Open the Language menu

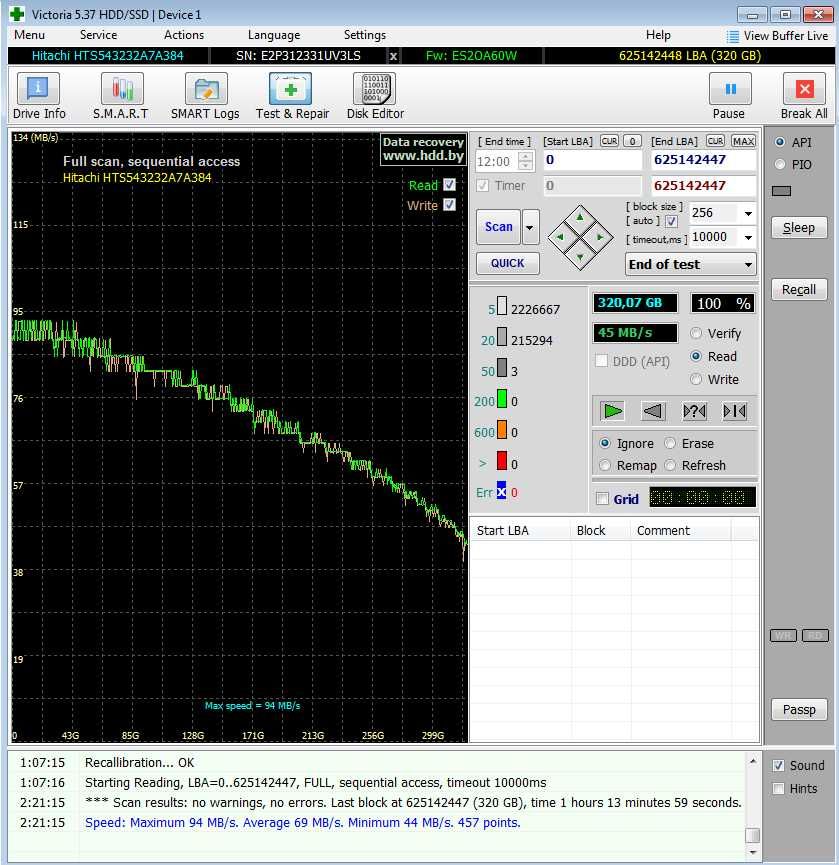pos(274,35)
